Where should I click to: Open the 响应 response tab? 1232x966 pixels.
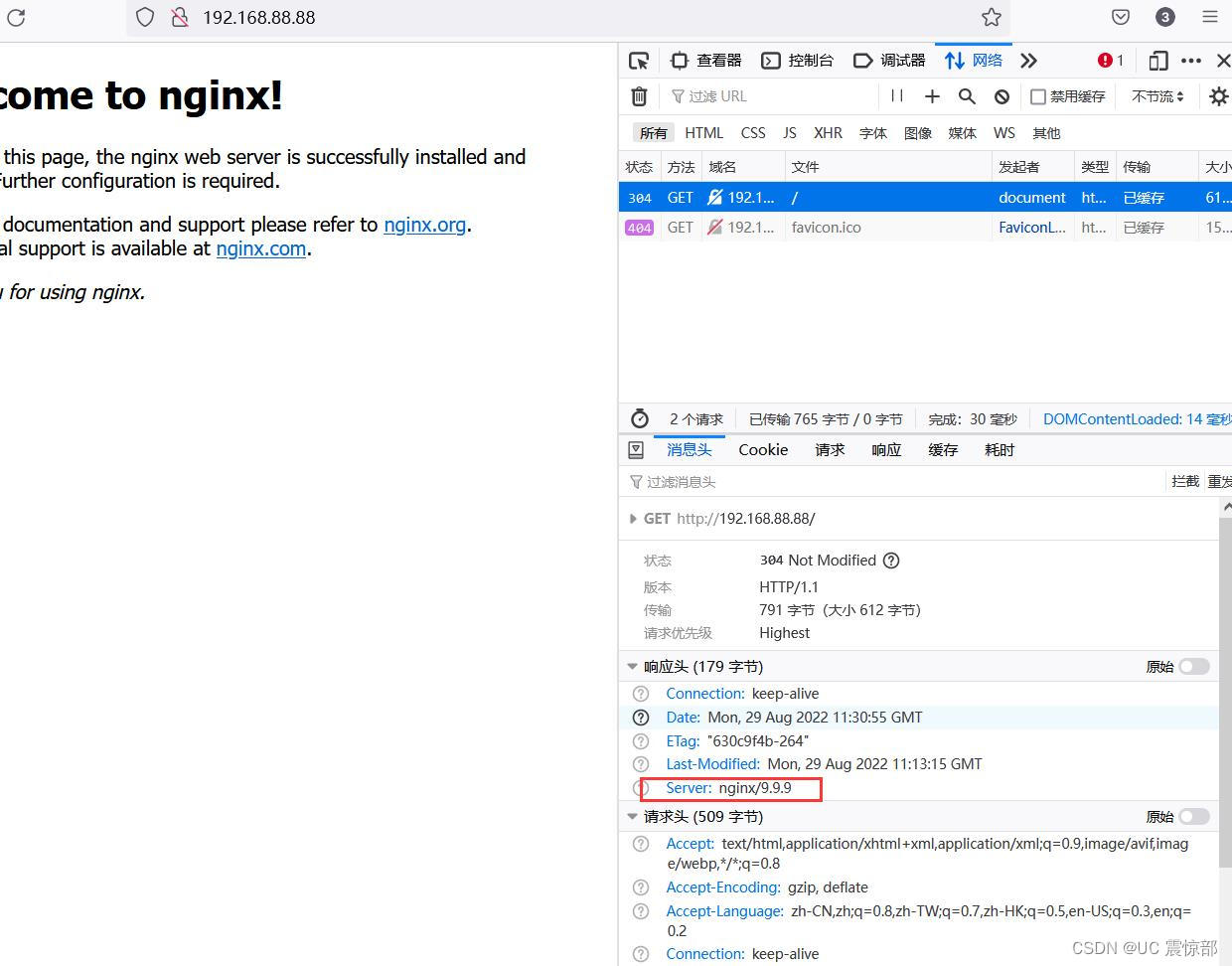886,450
